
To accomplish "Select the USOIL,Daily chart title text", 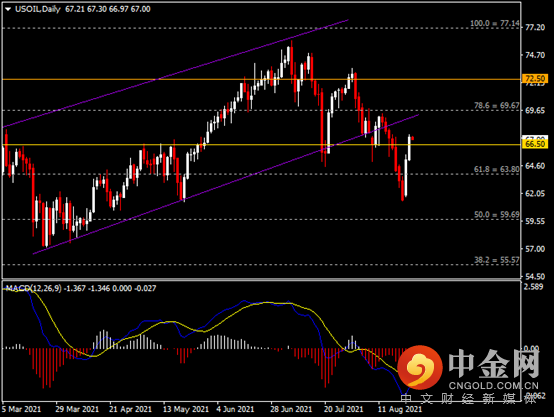I will pos(38,9).
